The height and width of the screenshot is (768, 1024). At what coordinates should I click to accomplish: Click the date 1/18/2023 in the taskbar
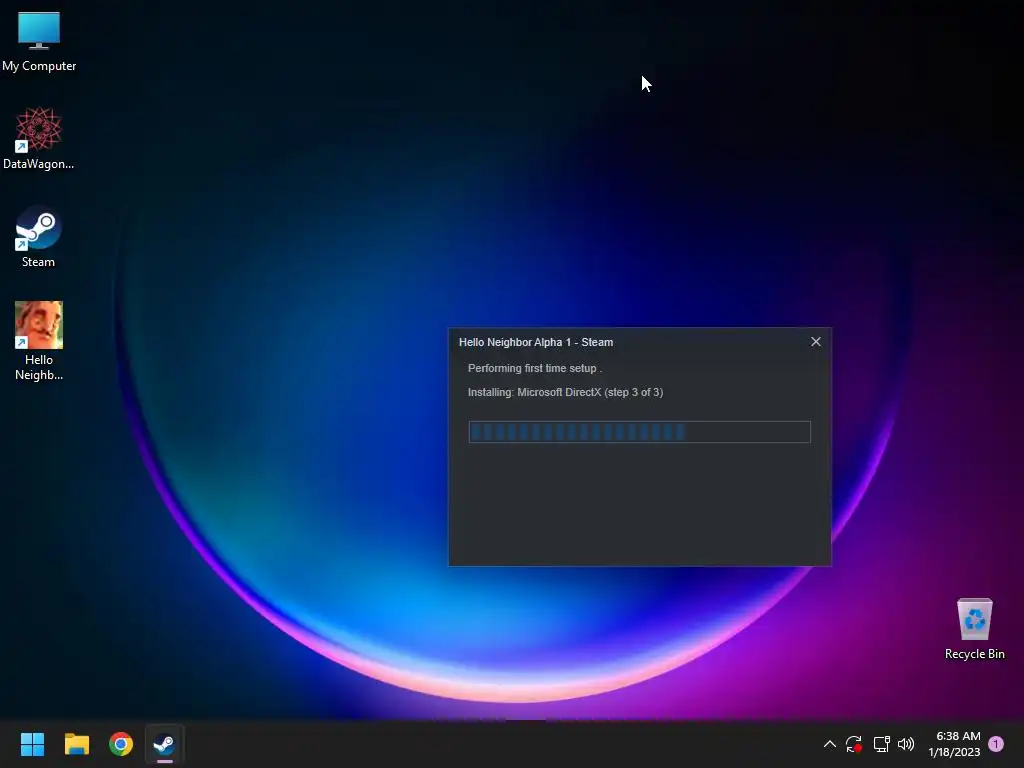[x=954, y=752]
